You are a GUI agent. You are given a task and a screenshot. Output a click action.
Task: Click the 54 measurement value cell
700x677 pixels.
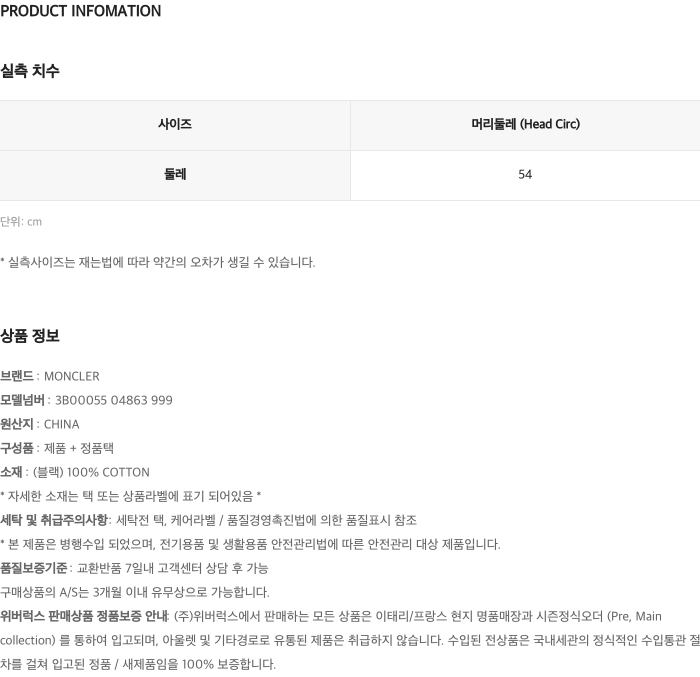coord(525,175)
